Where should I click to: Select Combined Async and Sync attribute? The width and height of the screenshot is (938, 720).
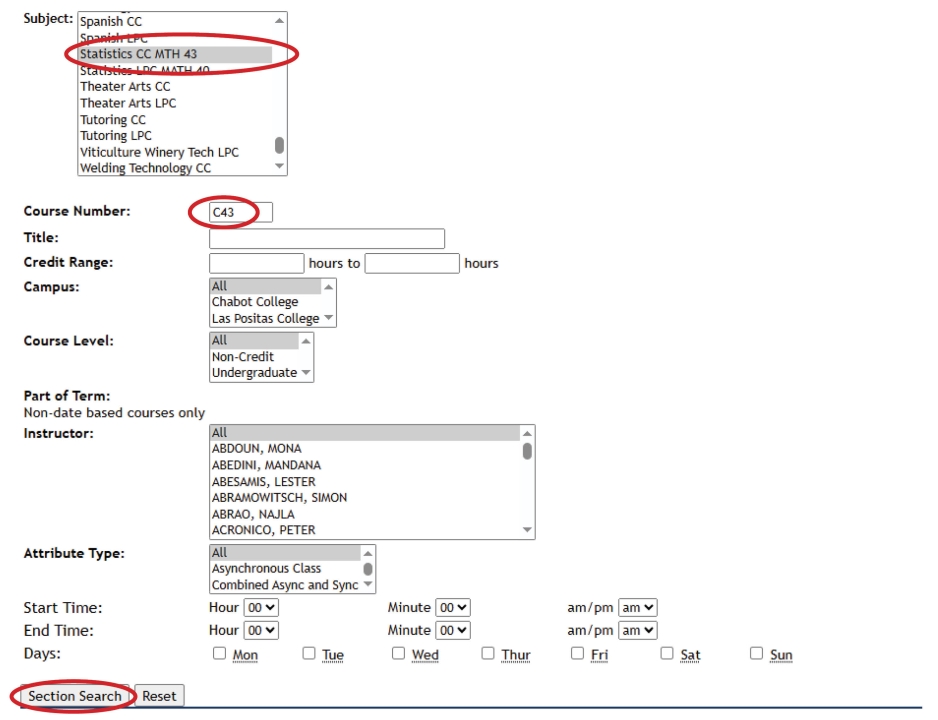coord(286,585)
